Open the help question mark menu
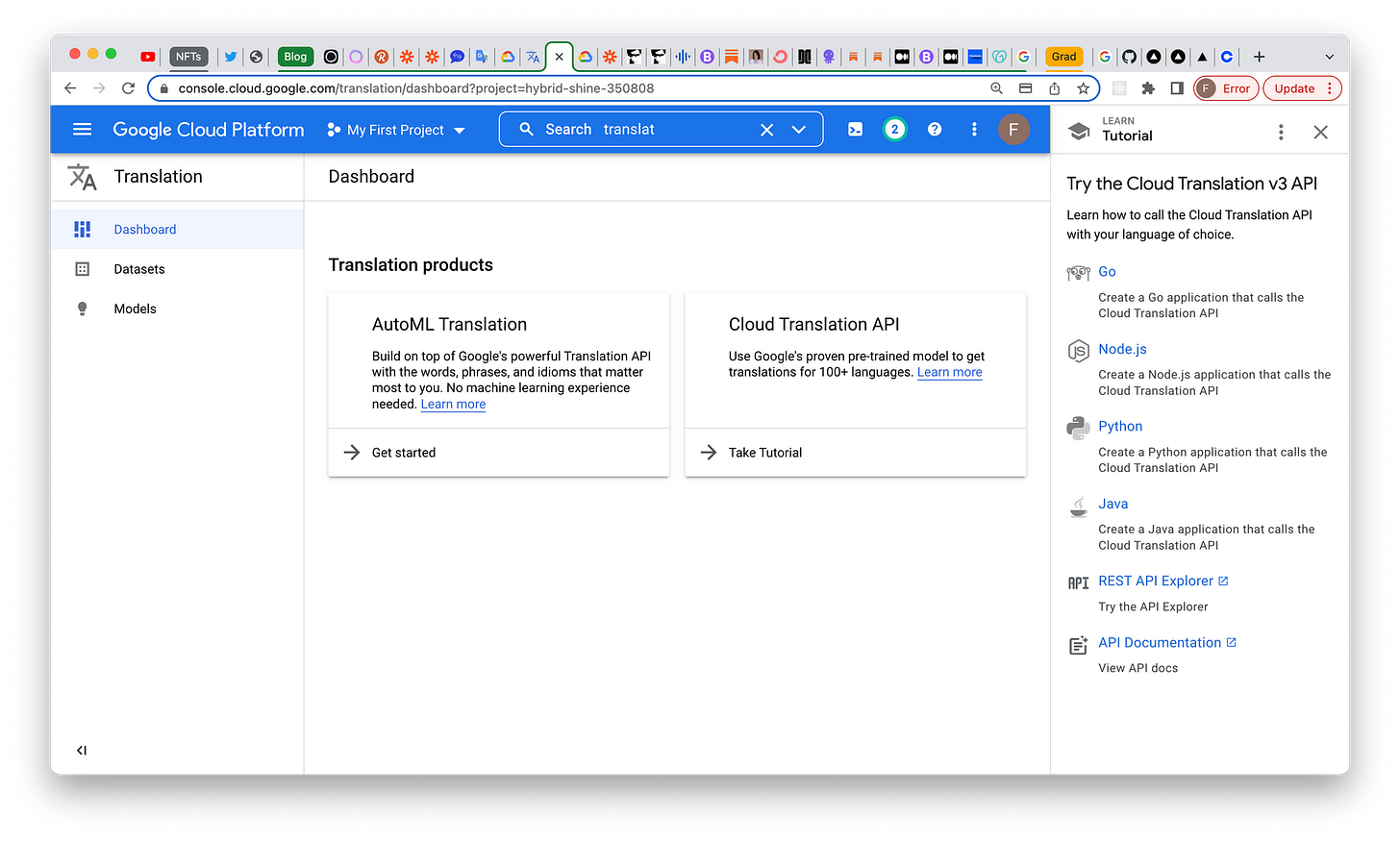 [935, 129]
